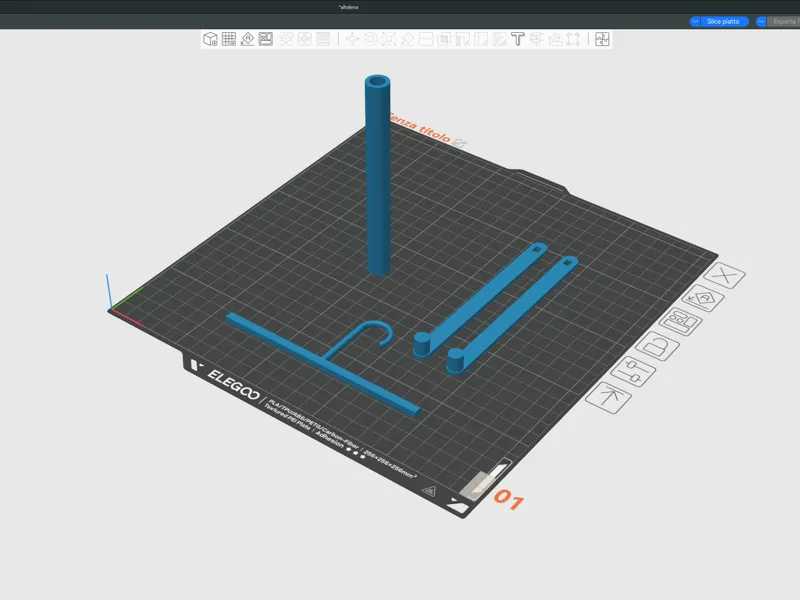Open dropdown arrow beside Slice piatto
This screenshot has width=800, height=600.
coord(695,21)
